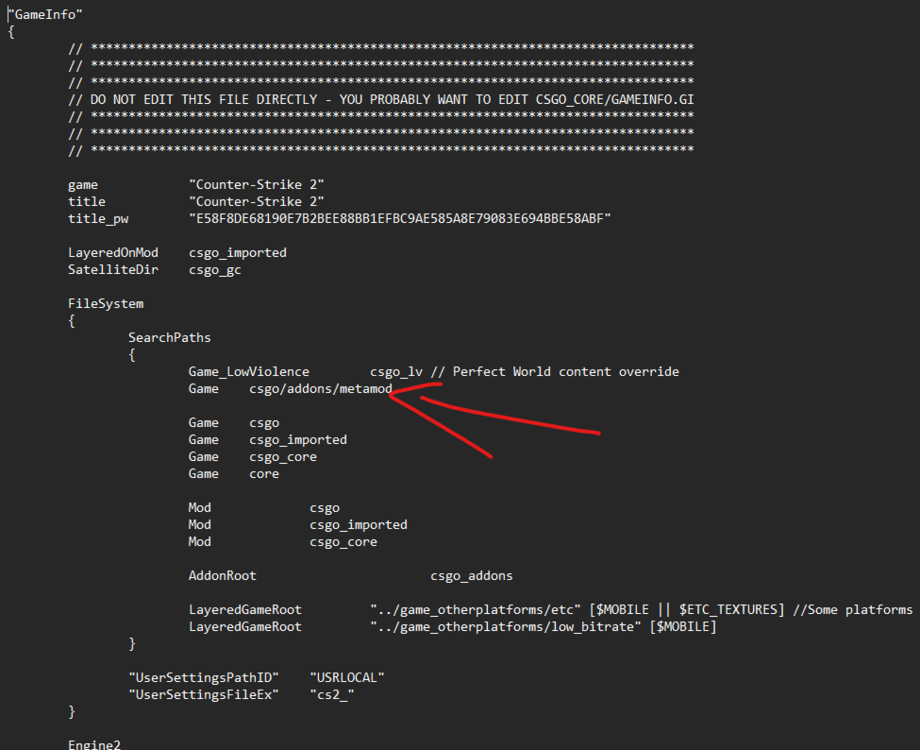
Task: Click the Game core value
Action: tap(264, 474)
